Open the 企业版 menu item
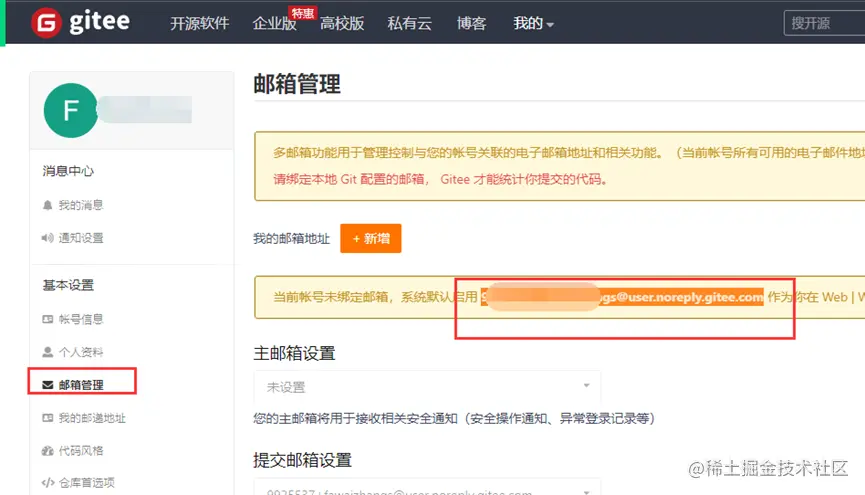The height and width of the screenshot is (495, 865). coord(274,23)
